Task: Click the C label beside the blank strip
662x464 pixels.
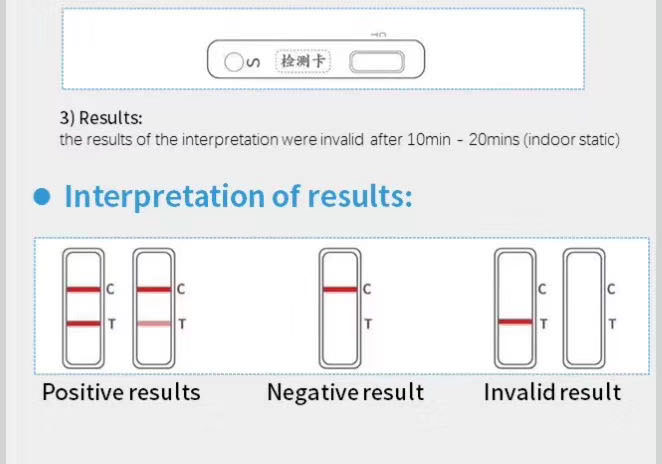Action: click(611, 289)
